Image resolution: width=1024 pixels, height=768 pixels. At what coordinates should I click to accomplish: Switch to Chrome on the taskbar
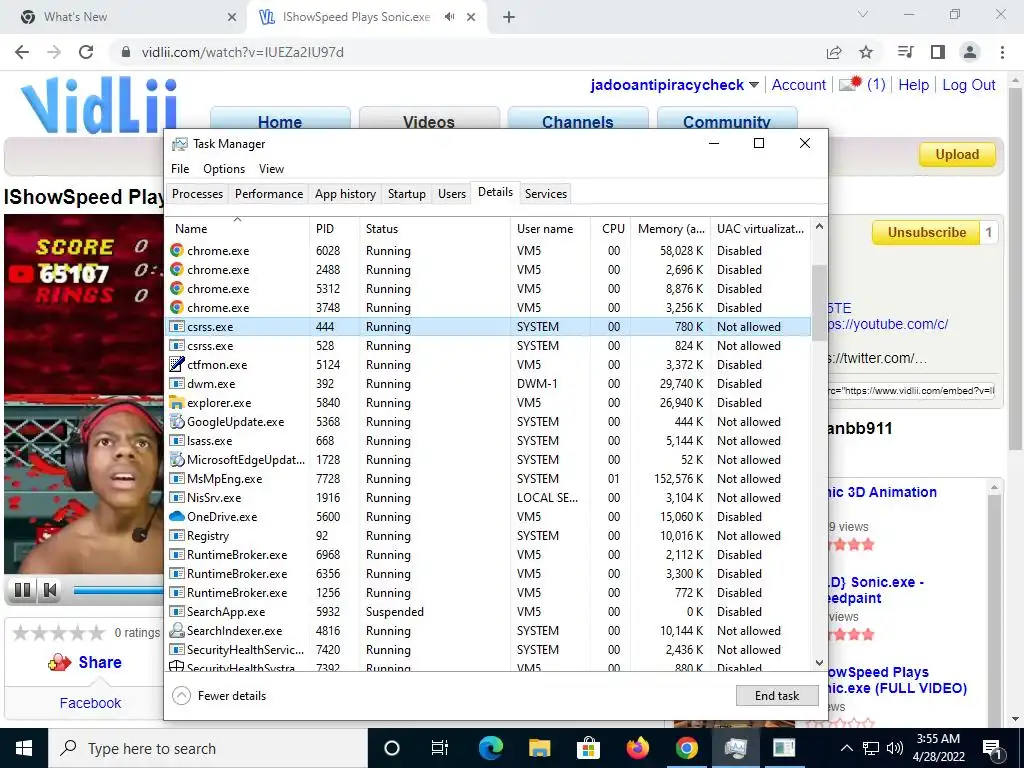[686, 748]
